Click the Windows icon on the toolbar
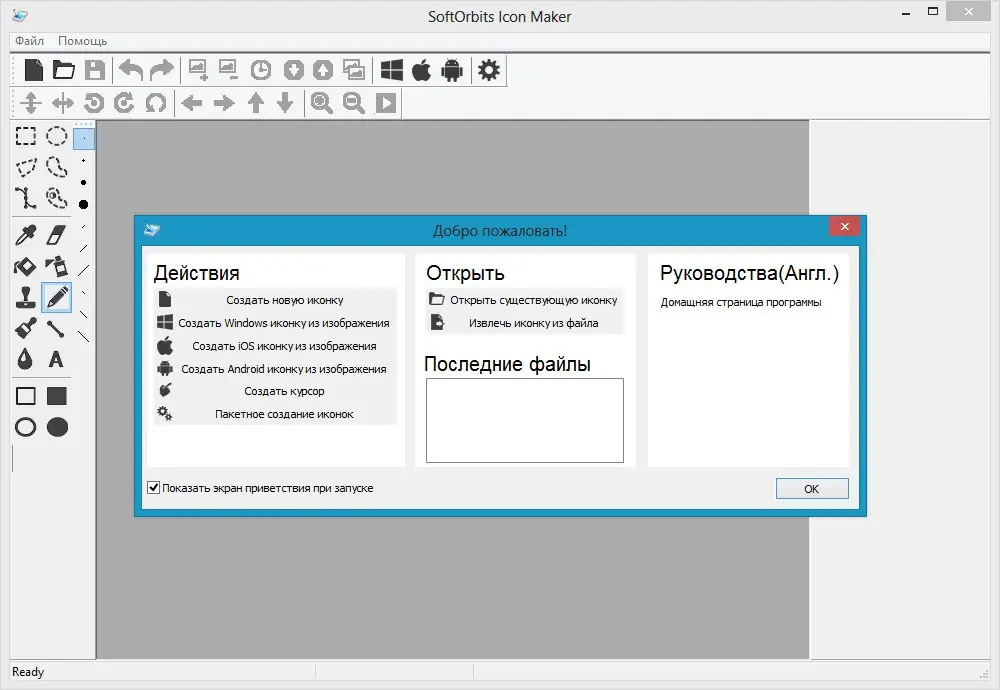 pos(391,70)
